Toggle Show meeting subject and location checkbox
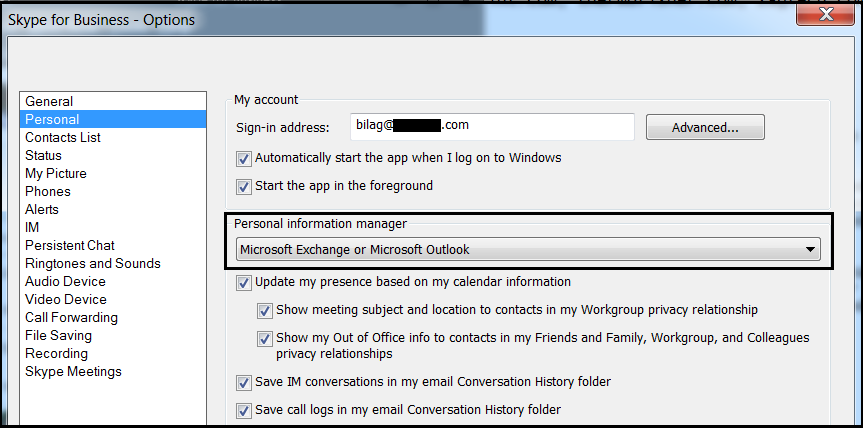The width and height of the screenshot is (863, 428). (265, 311)
